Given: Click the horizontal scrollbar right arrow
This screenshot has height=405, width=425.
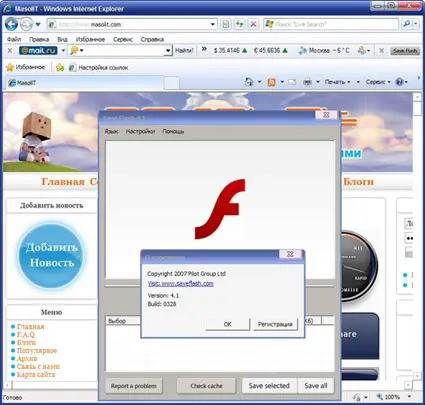Looking at the screenshot, I should pyautogui.click(x=408, y=385).
